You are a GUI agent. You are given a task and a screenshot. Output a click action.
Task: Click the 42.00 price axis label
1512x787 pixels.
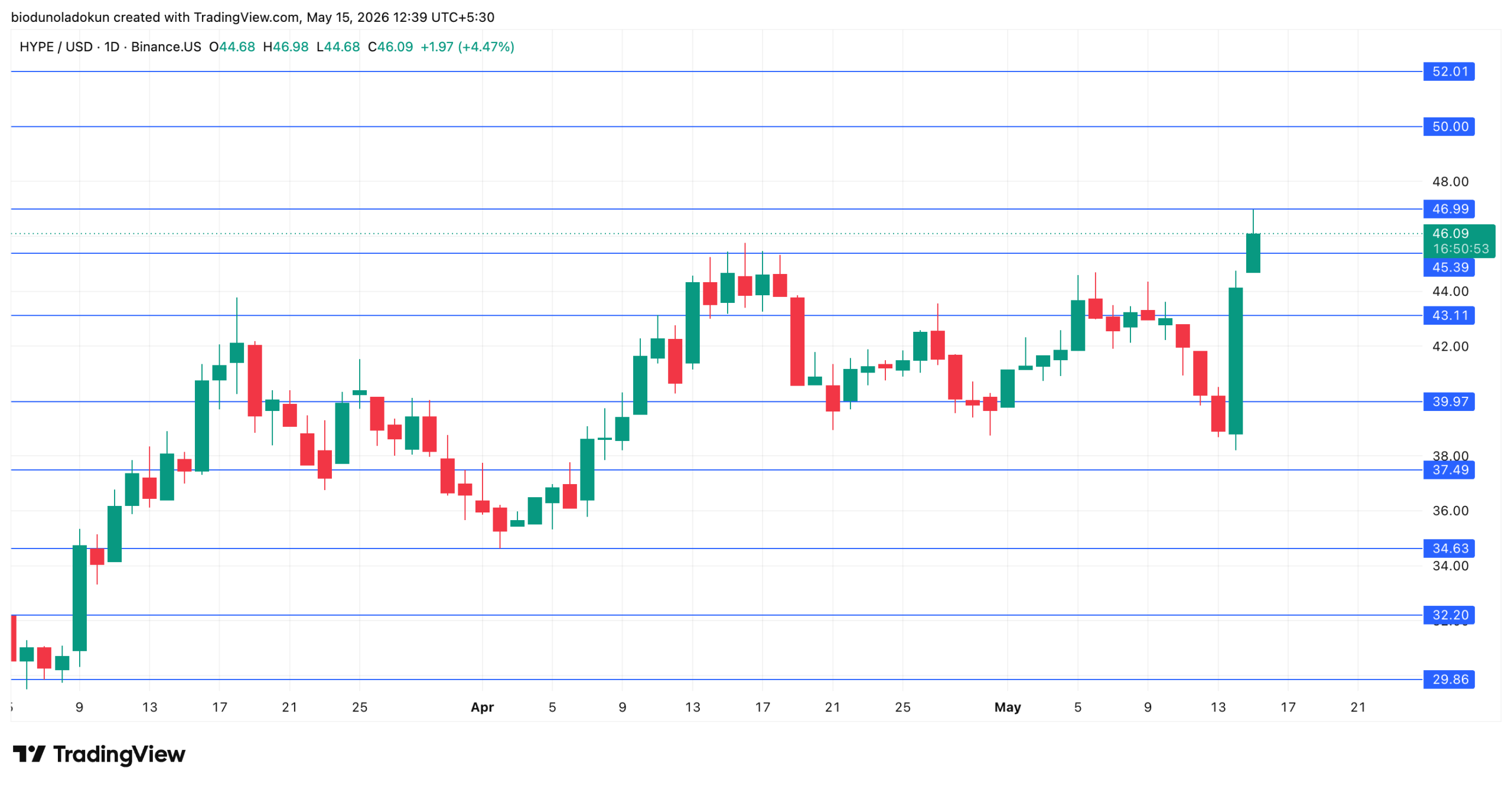[x=1450, y=347]
